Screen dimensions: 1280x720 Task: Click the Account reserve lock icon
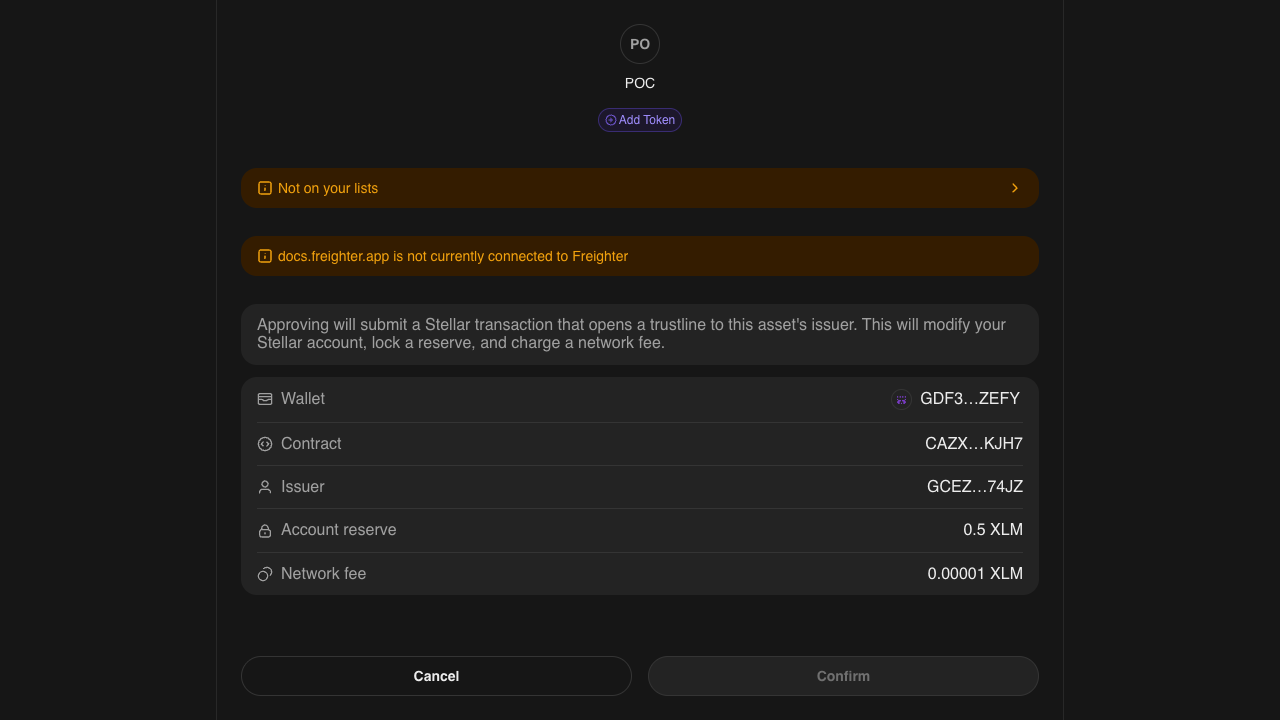(265, 530)
